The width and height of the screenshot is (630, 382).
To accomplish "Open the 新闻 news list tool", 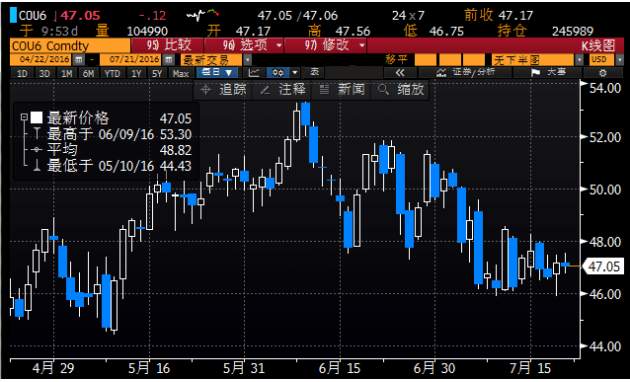I will pos(341,90).
